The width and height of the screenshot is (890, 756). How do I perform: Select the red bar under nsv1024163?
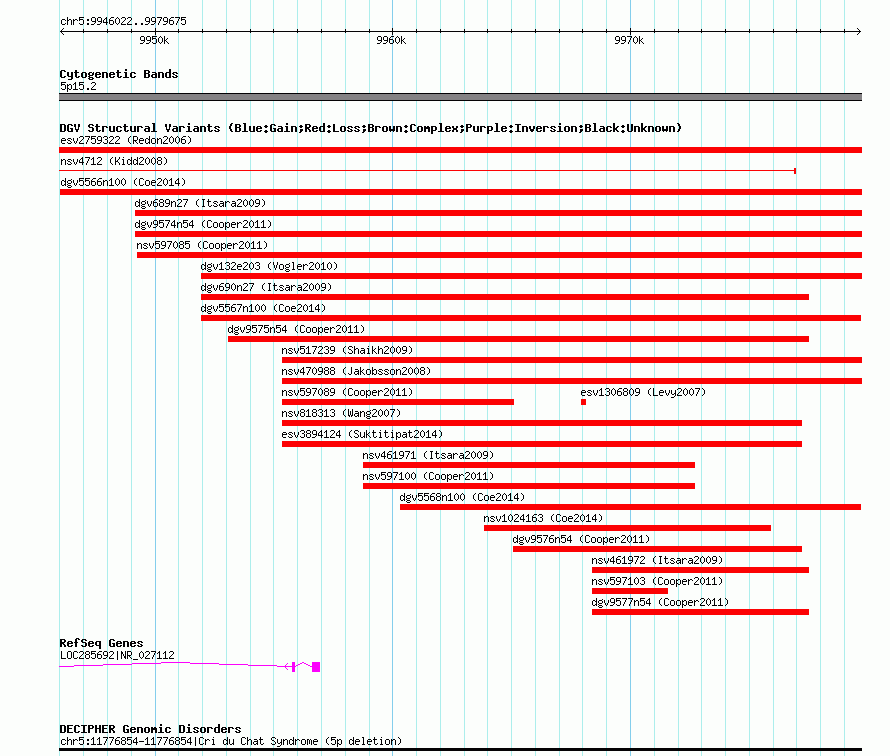(x=627, y=528)
